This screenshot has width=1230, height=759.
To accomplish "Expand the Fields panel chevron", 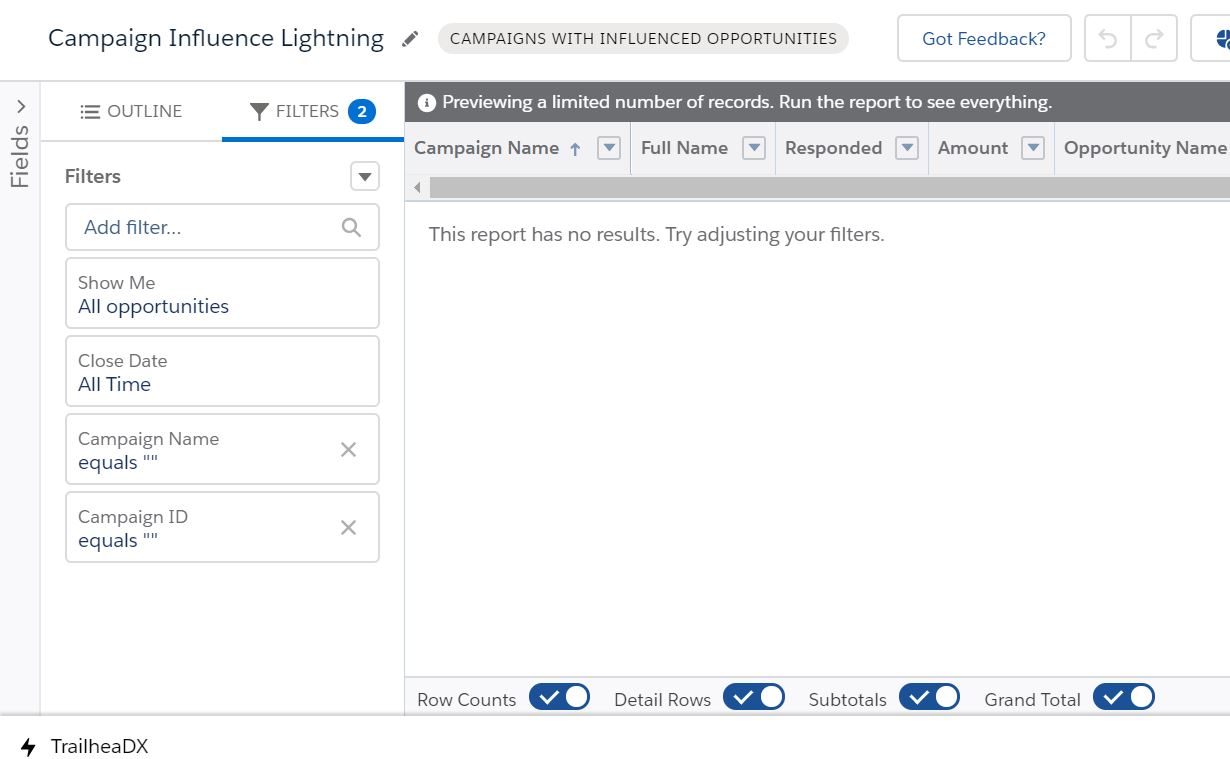I will coord(20,106).
